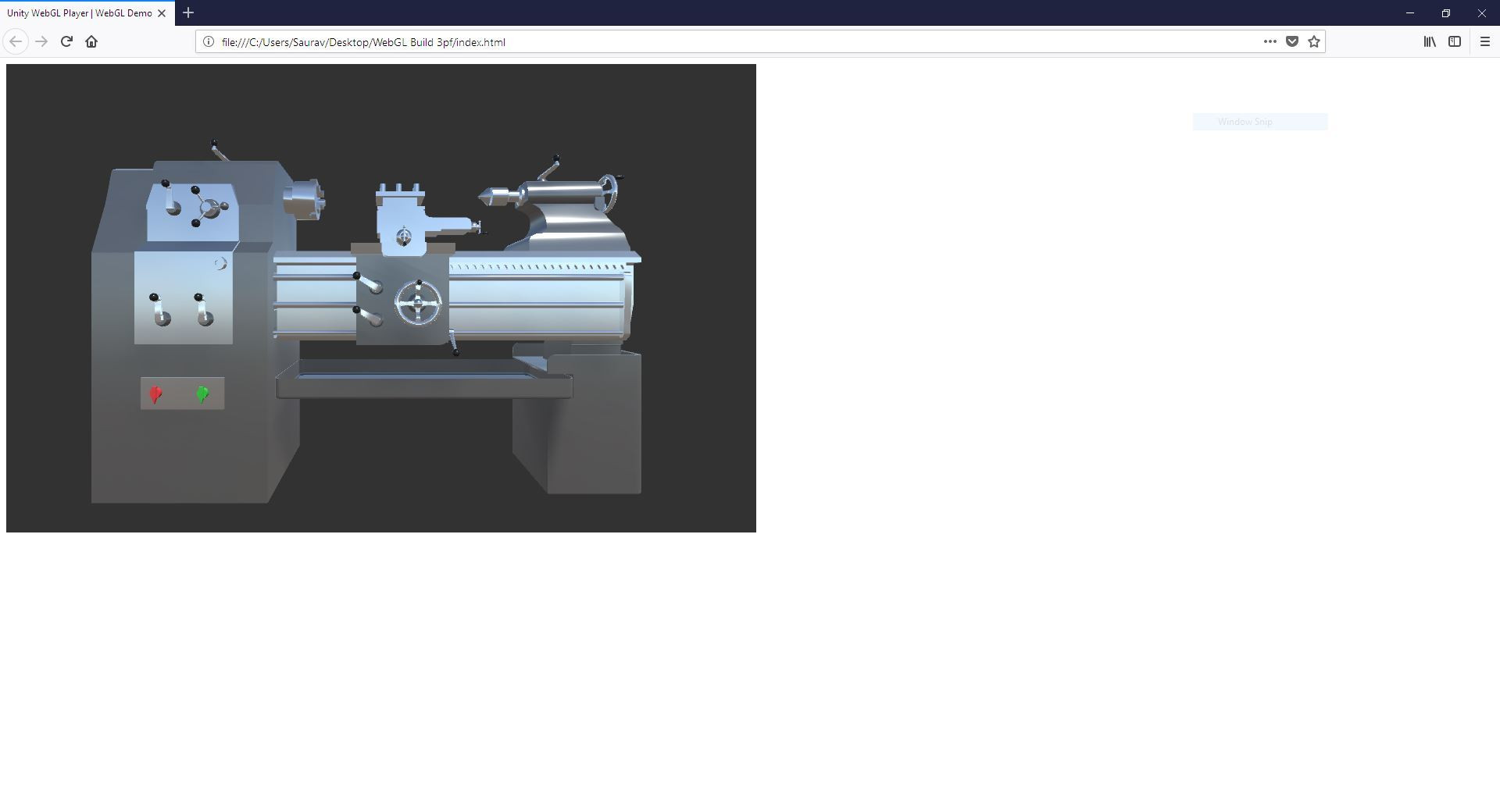Open a new browser tab

[x=188, y=13]
